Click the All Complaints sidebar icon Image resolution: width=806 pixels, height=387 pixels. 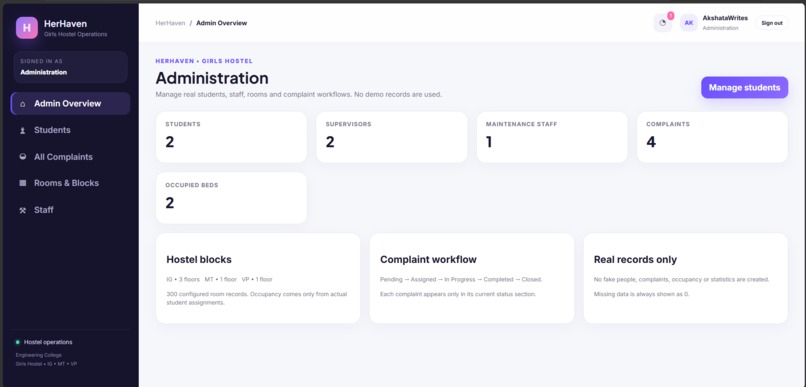[x=23, y=157]
